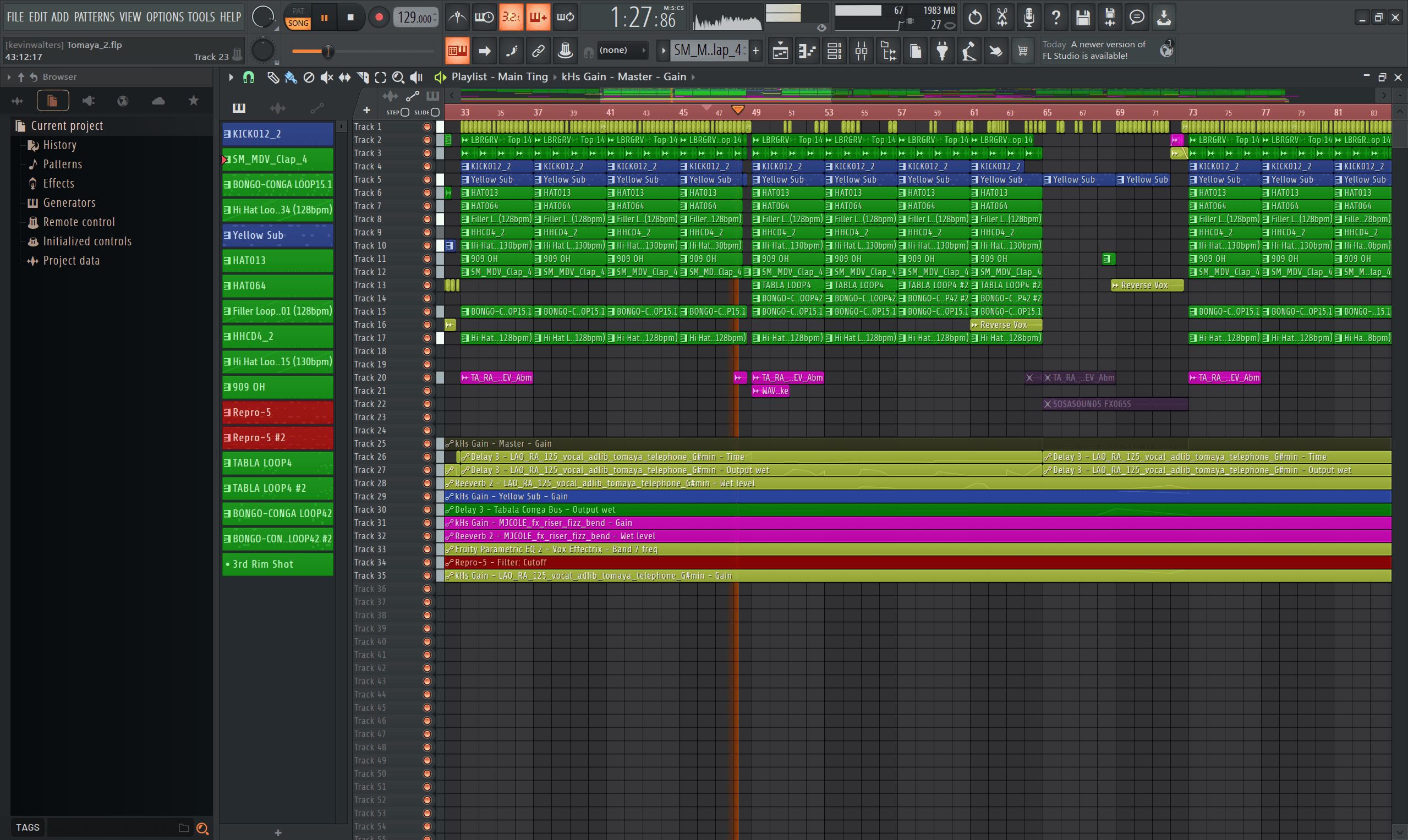Toggle typing keyboard to piano
Screen dimensions: 1408x840
(x=457, y=51)
